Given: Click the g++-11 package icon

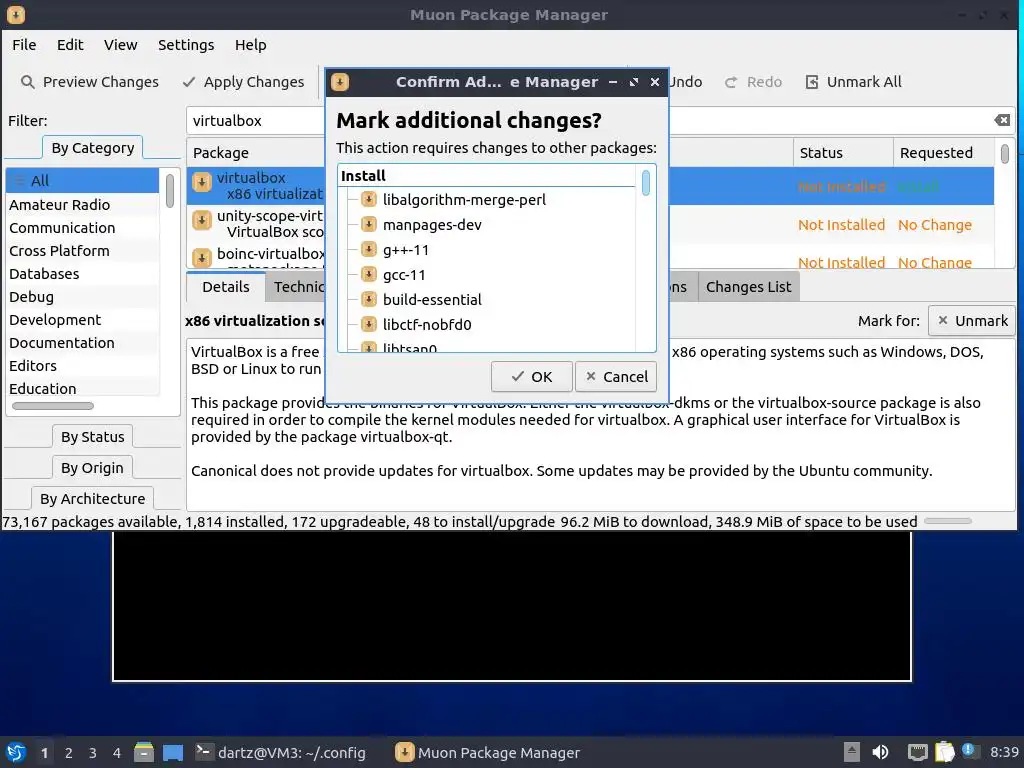Looking at the screenshot, I should coord(369,249).
